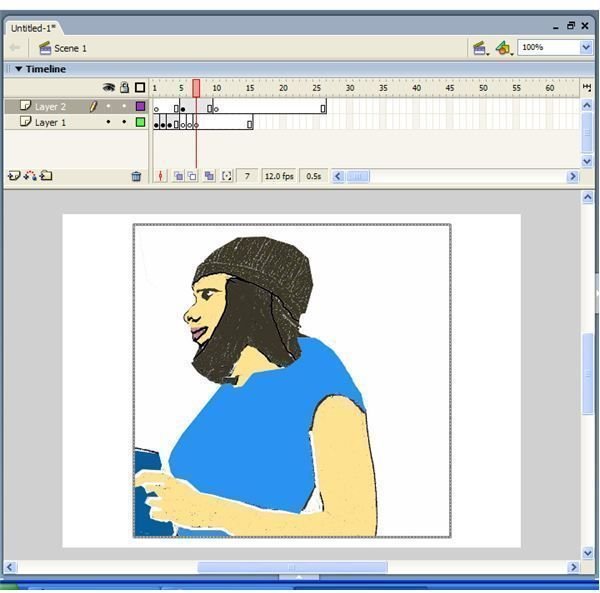The height and width of the screenshot is (593, 600).
Task: Click stage horizontal scroll left arrow
Action: click(10, 567)
